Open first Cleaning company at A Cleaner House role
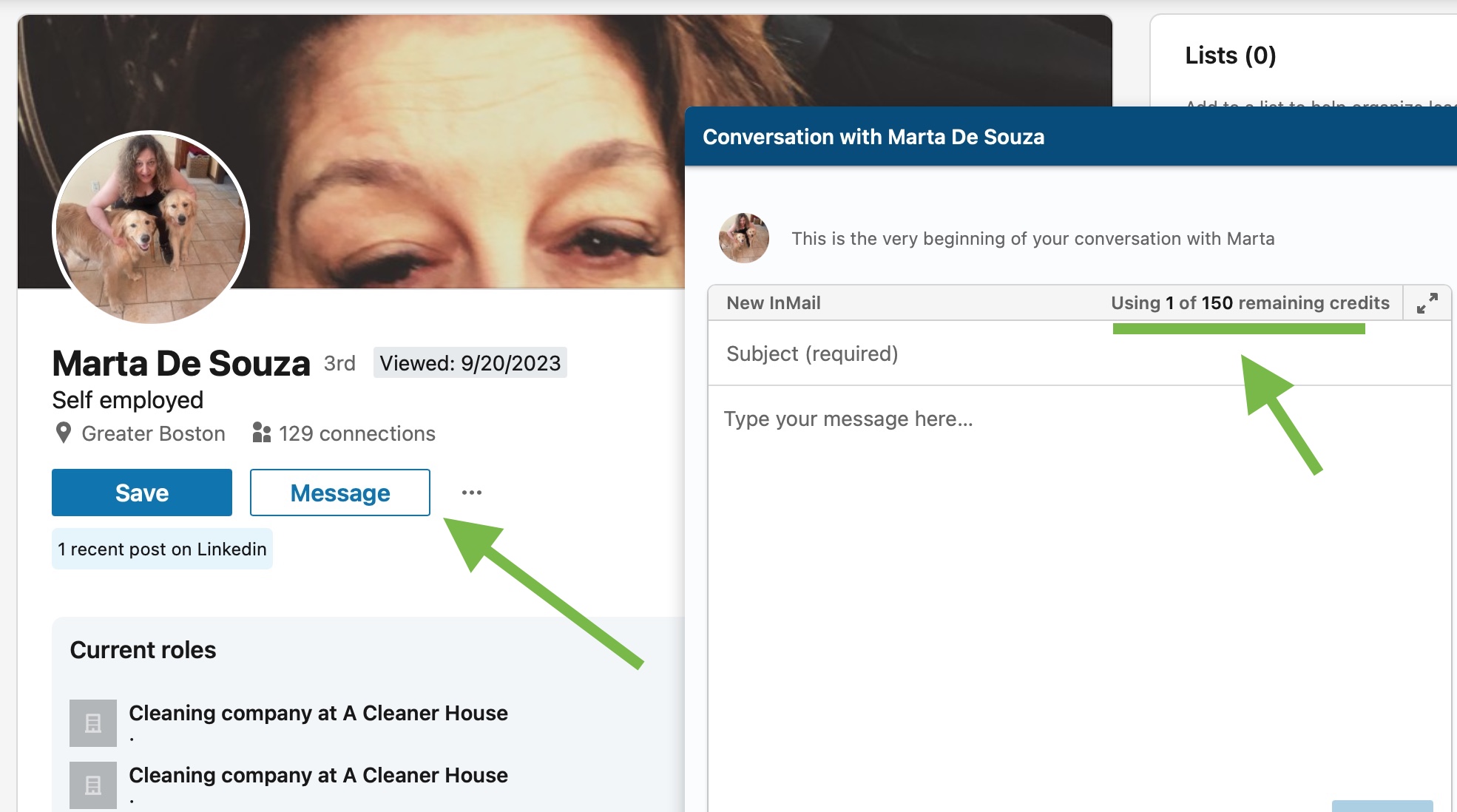This screenshot has height=812, width=1457. click(x=318, y=713)
